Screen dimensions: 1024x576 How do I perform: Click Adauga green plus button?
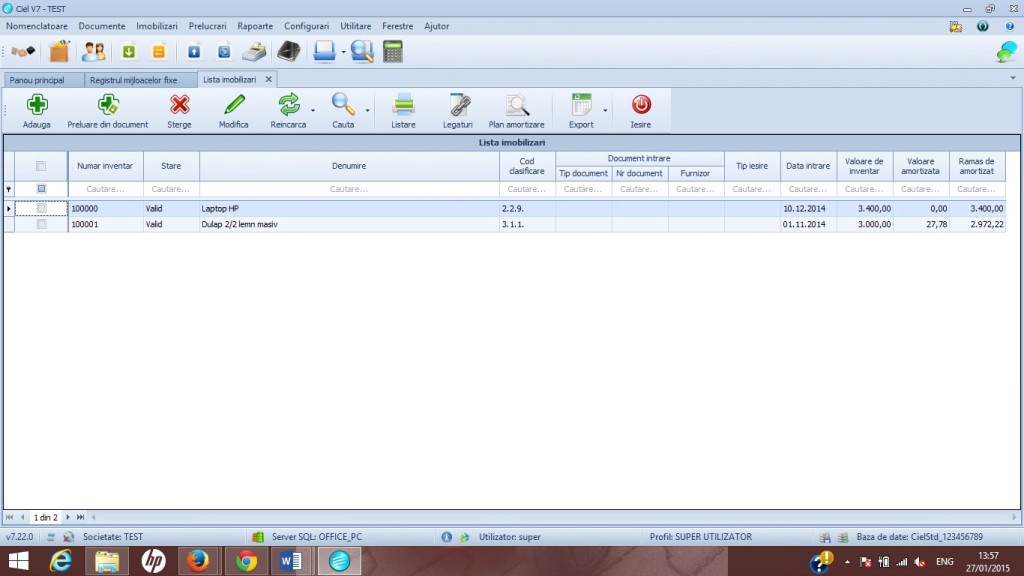point(37,111)
